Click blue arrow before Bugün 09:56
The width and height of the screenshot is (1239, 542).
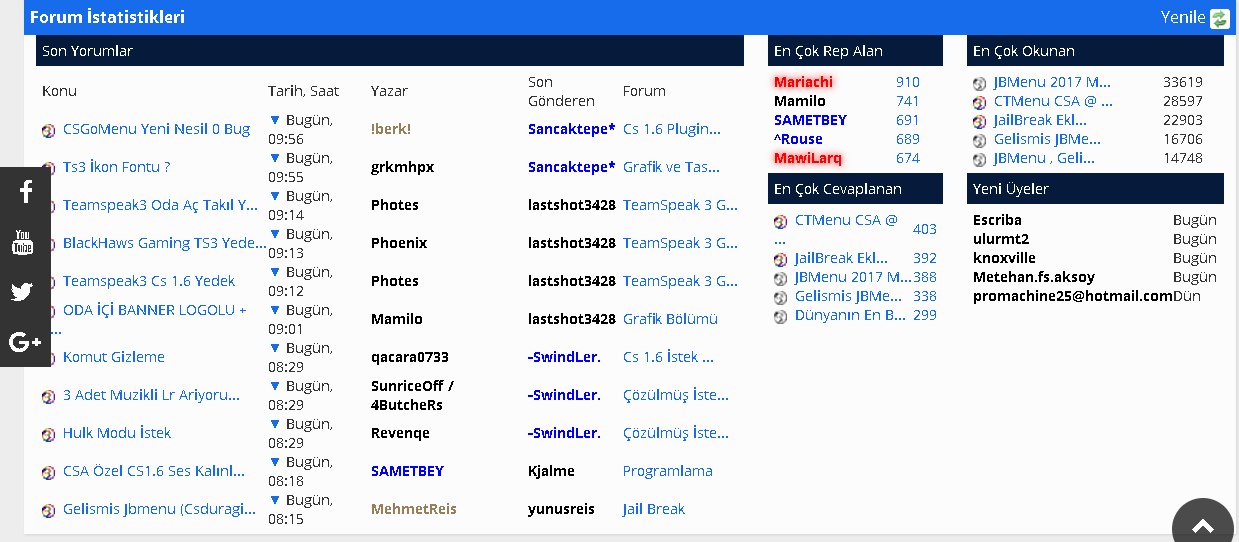[275, 120]
